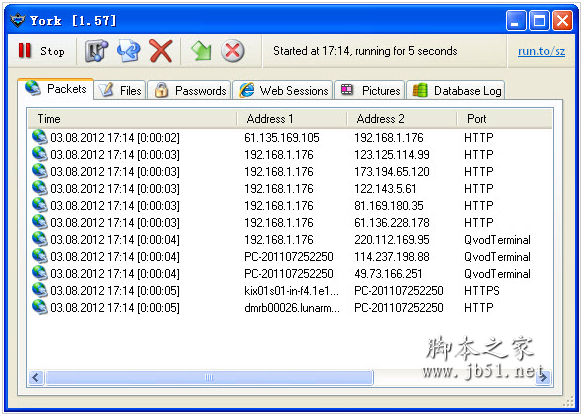This screenshot has height=418, width=585.
Task: Click the round red cancel toolbar icon
Action: click(x=233, y=51)
